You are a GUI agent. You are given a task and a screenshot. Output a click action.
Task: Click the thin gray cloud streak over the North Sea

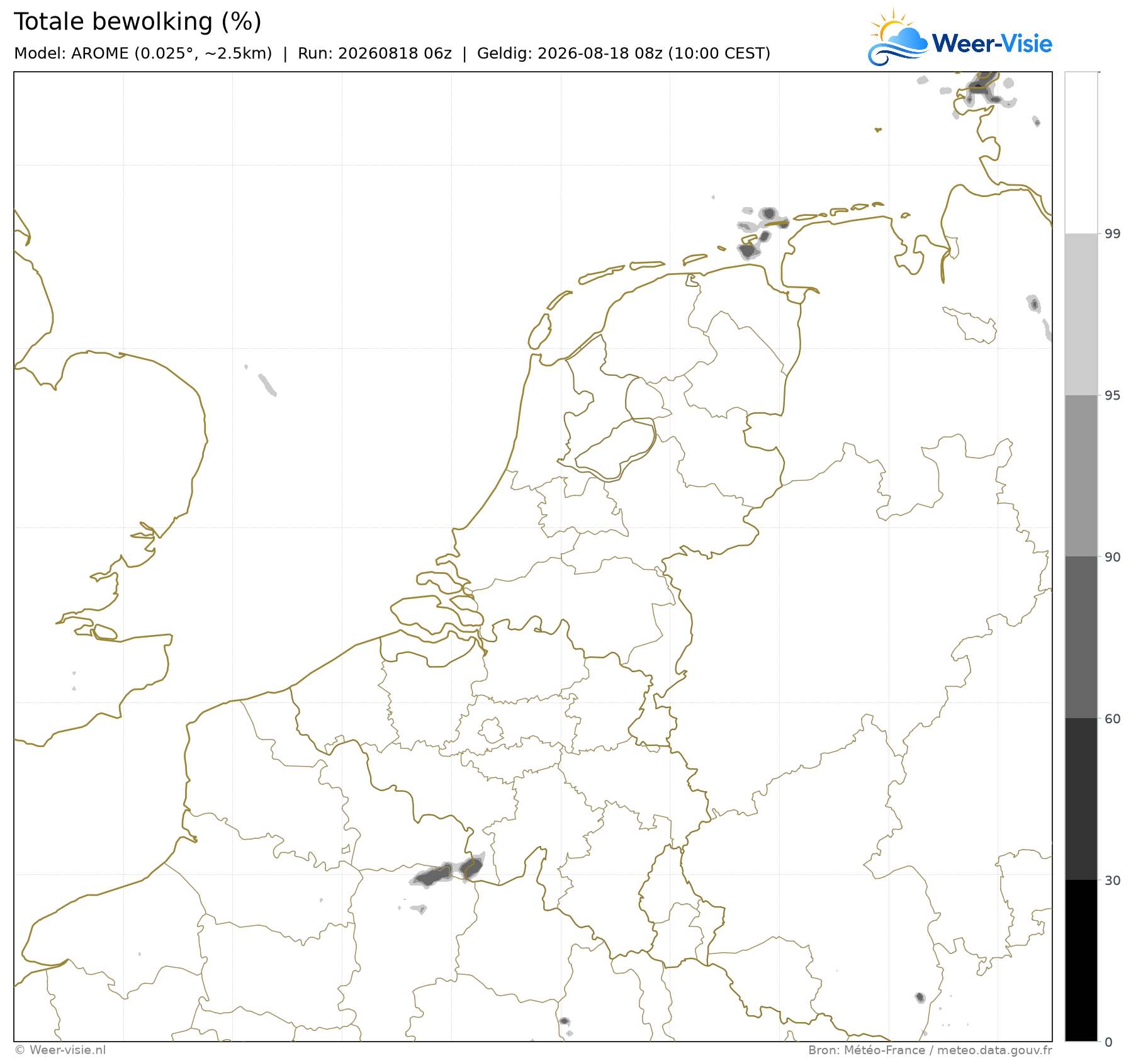[x=267, y=385]
